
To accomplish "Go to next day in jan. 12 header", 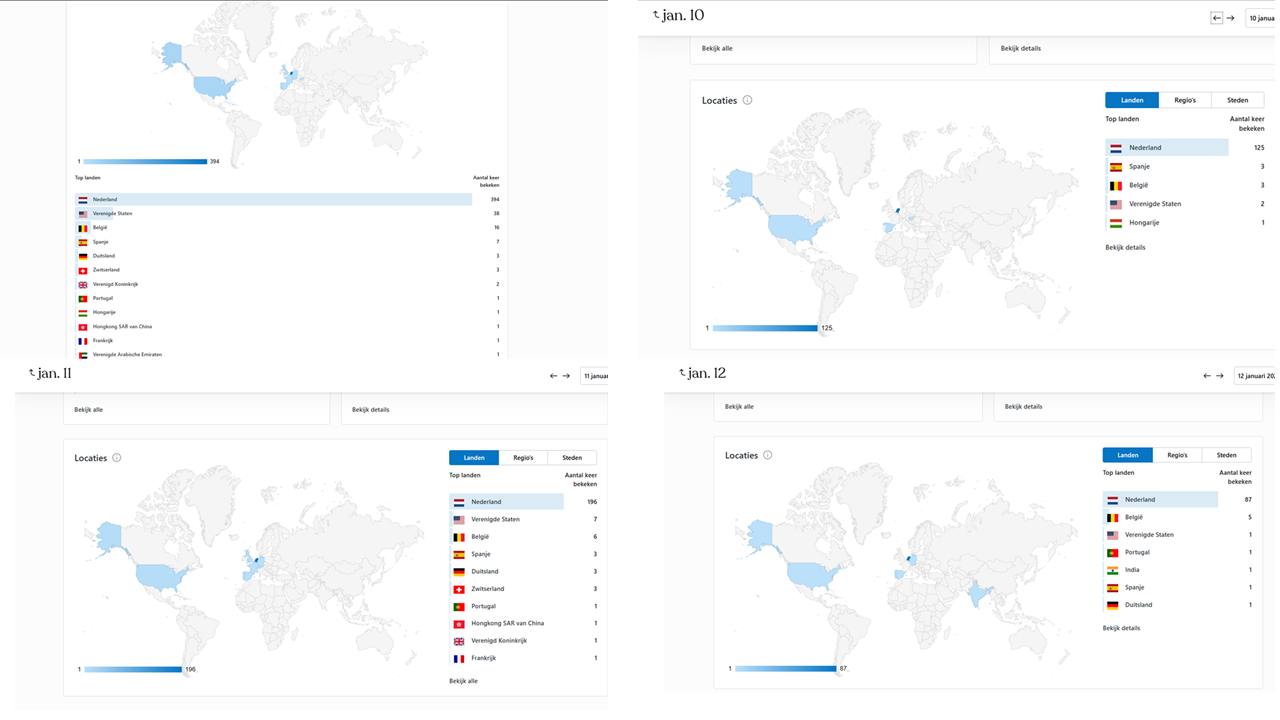I will click(1219, 376).
